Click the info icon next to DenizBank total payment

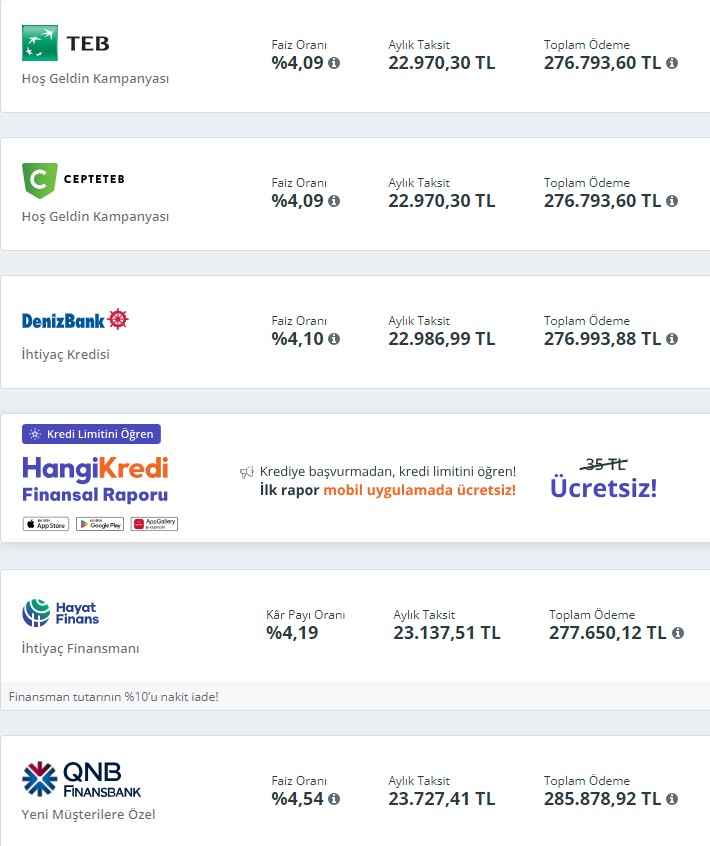click(672, 338)
